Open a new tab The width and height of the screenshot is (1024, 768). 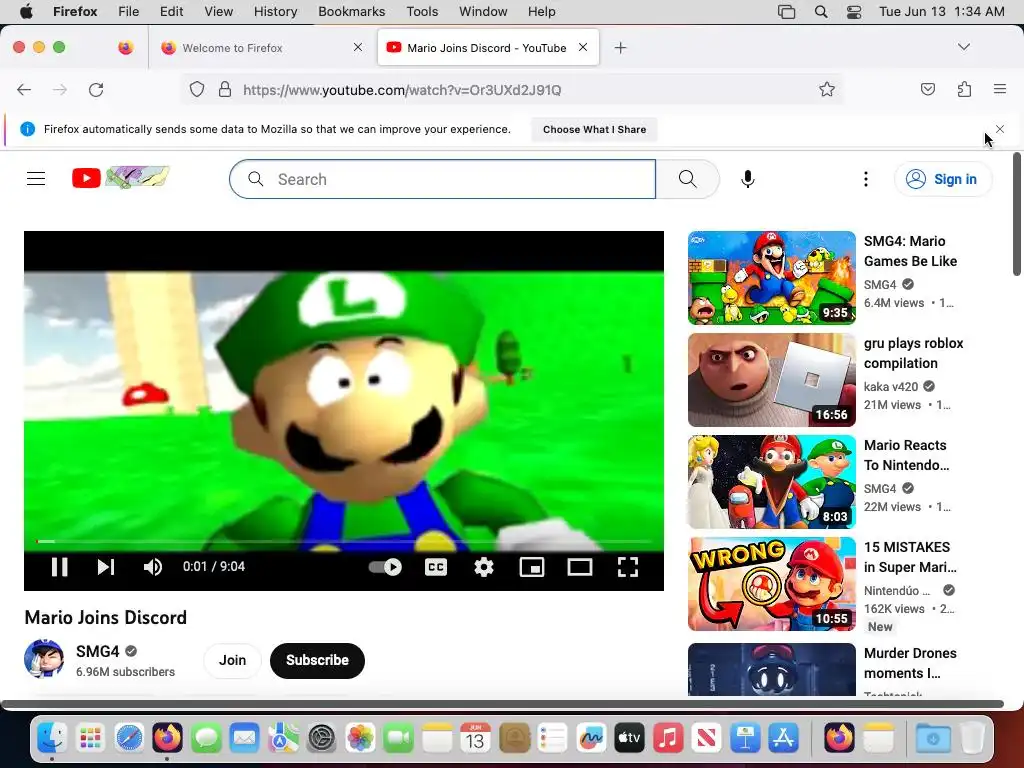coord(620,48)
